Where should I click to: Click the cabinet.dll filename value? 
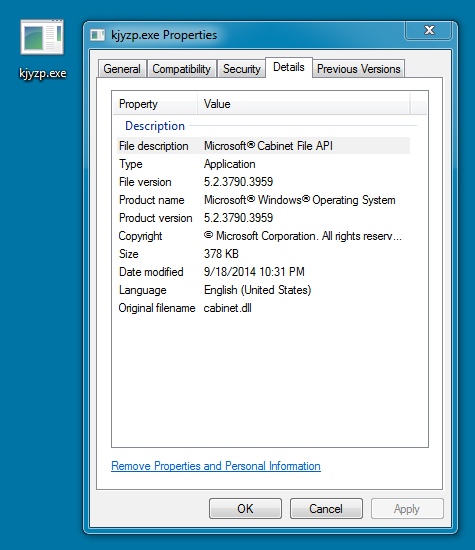pyautogui.click(x=227, y=308)
